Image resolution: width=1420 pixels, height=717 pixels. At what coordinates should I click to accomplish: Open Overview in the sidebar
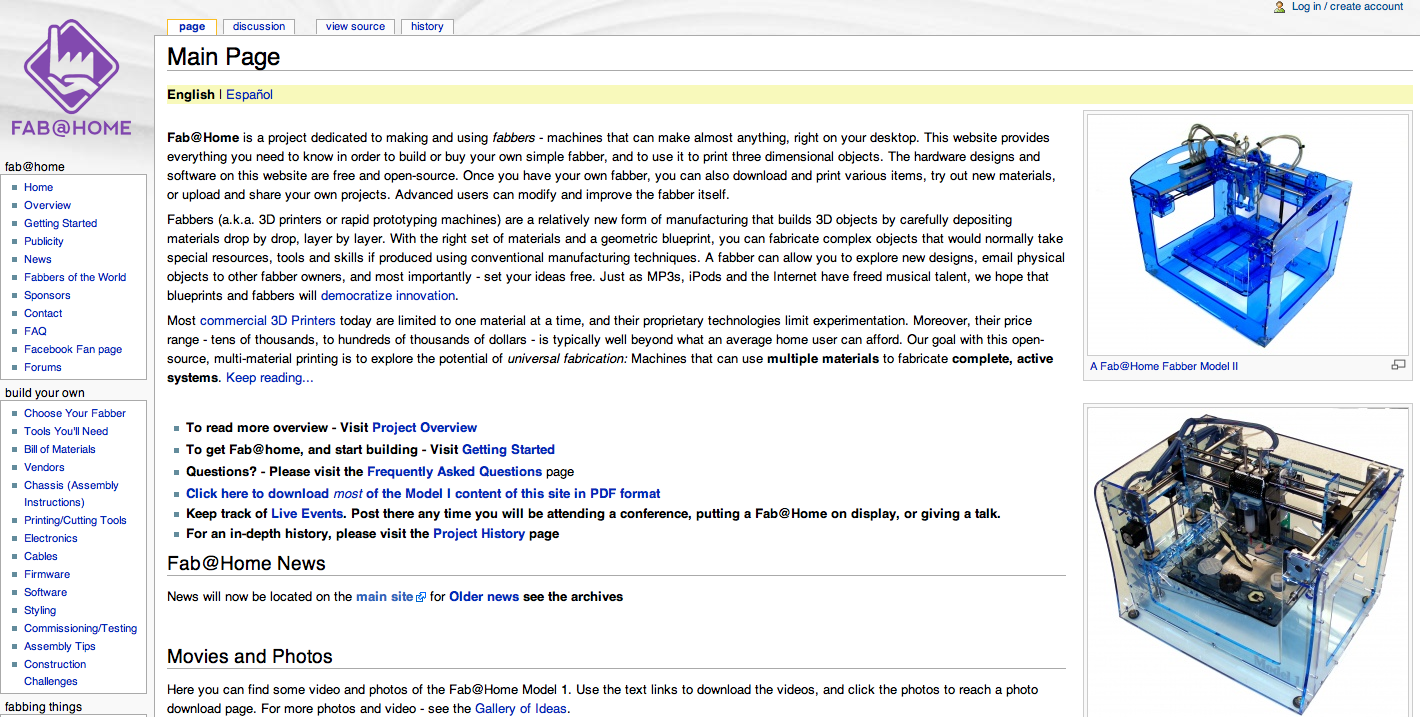click(48, 205)
